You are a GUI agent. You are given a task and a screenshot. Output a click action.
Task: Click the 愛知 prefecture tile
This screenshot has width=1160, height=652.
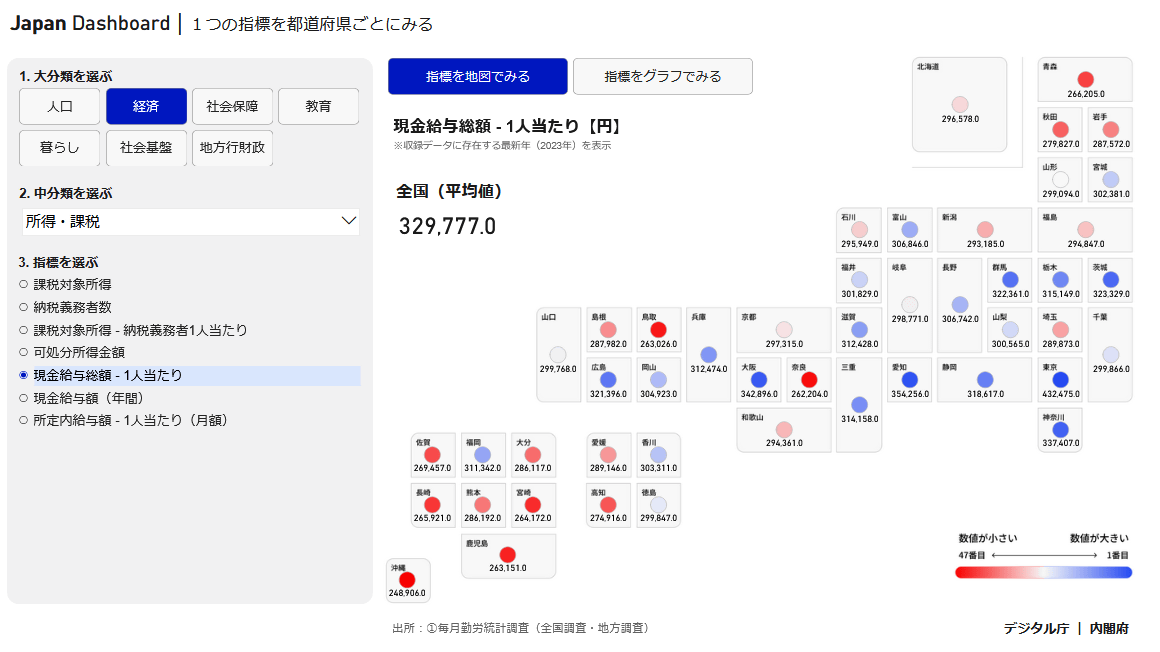909,380
